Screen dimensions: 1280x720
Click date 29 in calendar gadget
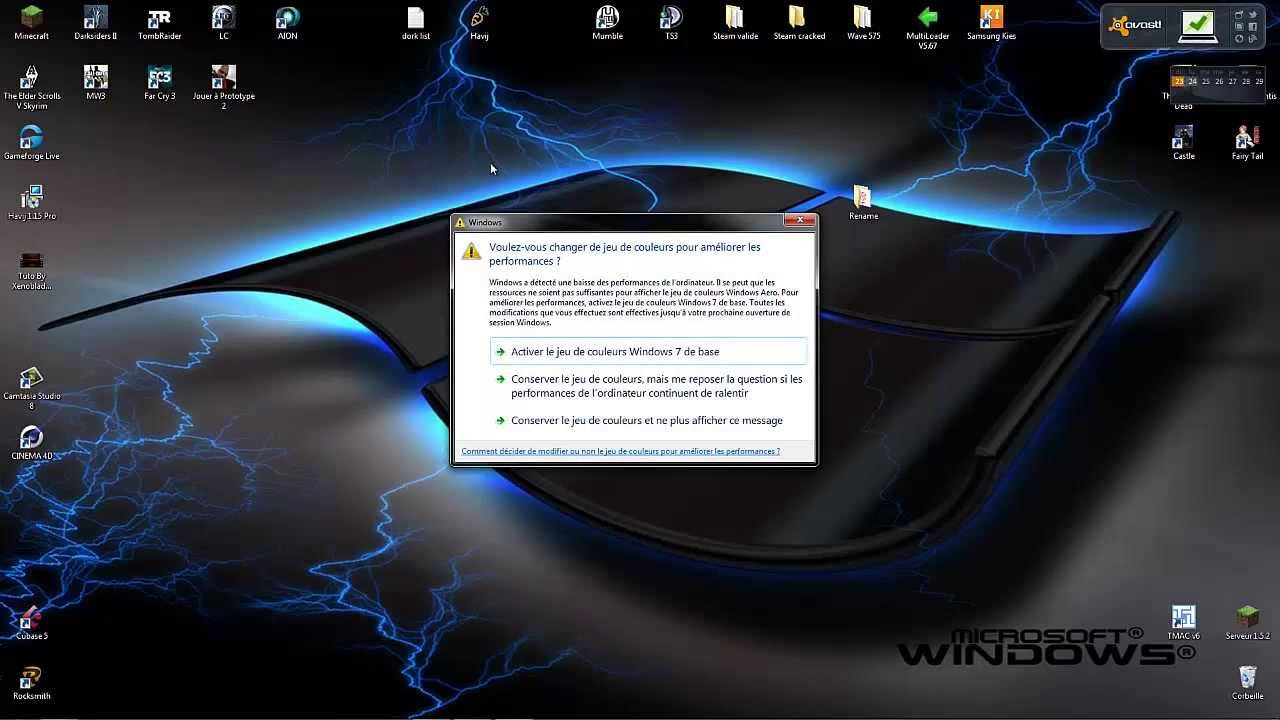pos(1259,82)
